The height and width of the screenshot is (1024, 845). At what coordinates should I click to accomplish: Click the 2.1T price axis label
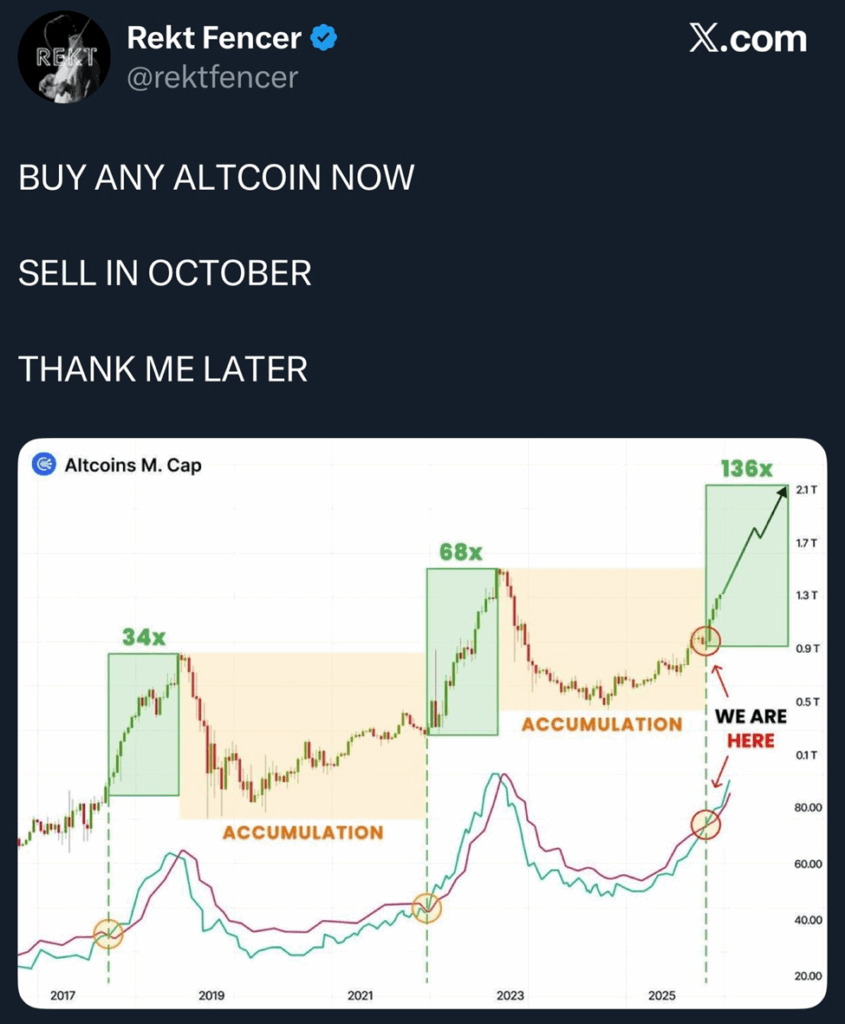click(807, 490)
